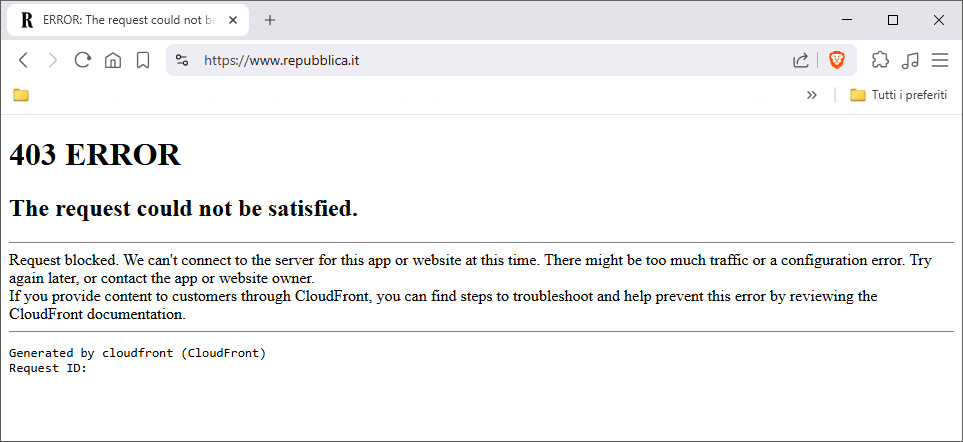The image size is (963, 442).
Task: Open the home page button
Action: click(x=112, y=60)
